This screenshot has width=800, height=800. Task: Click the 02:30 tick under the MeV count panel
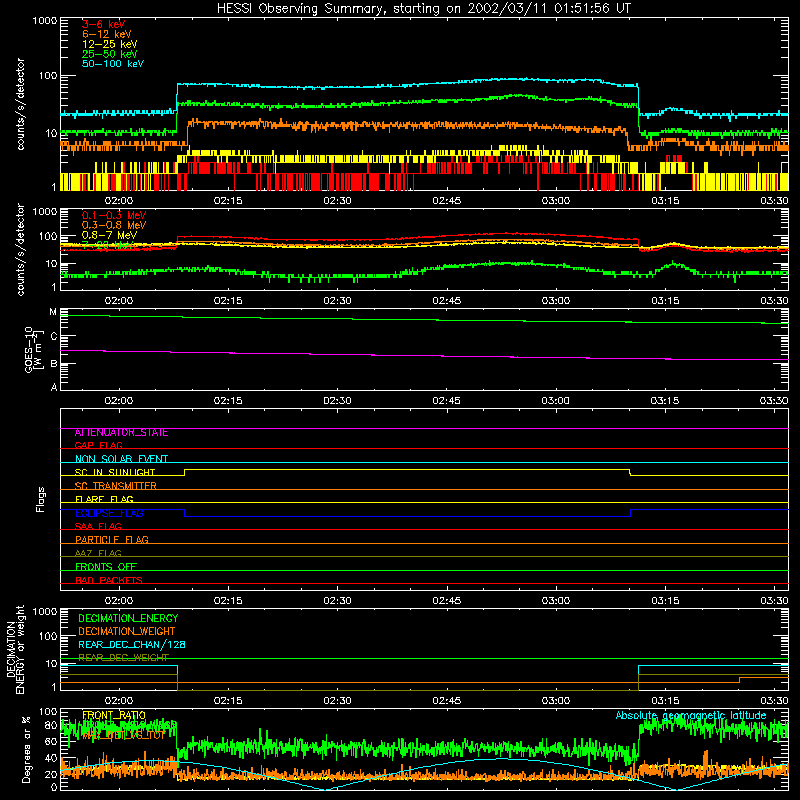click(337, 301)
